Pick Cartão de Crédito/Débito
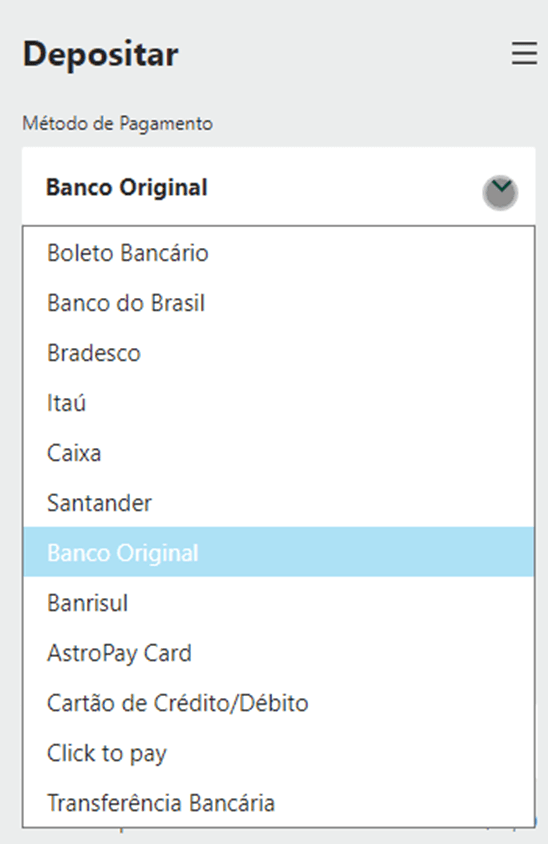The height and width of the screenshot is (844, 548). pyautogui.click(x=279, y=703)
